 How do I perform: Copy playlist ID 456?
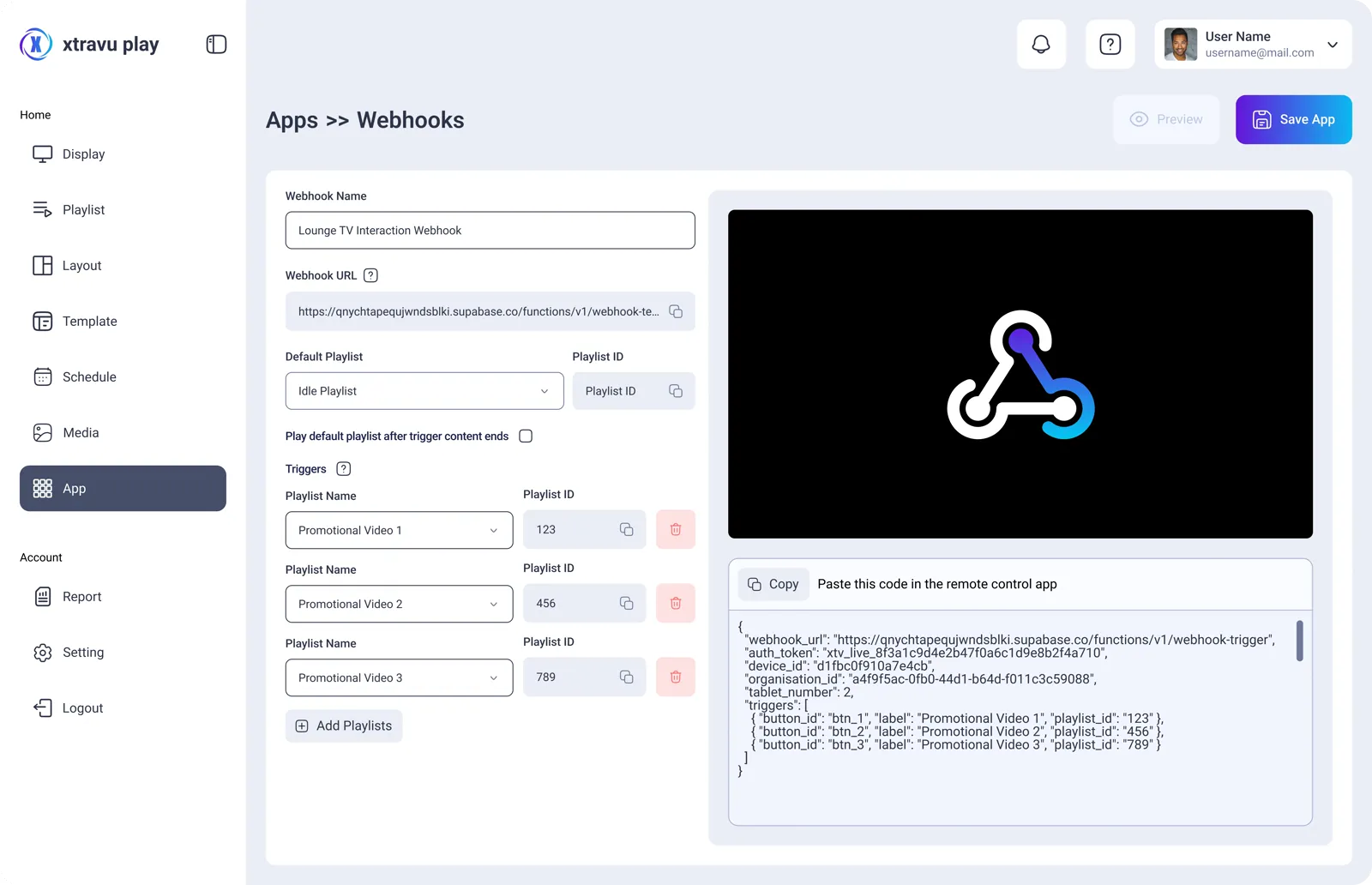pyautogui.click(x=627, y=604)
